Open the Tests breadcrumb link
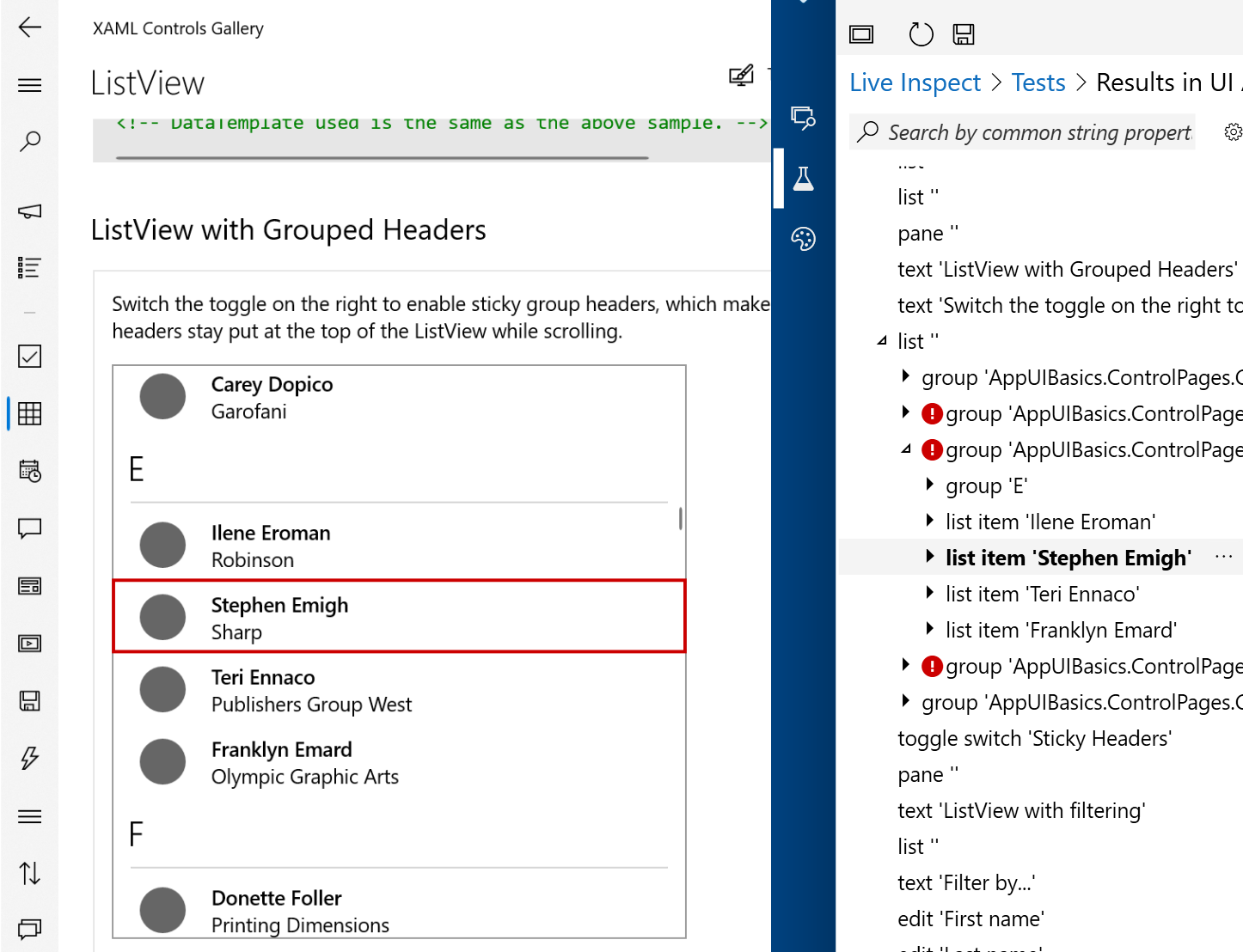The height and width of the screenshot is (952, 1243). point(1038,82)
